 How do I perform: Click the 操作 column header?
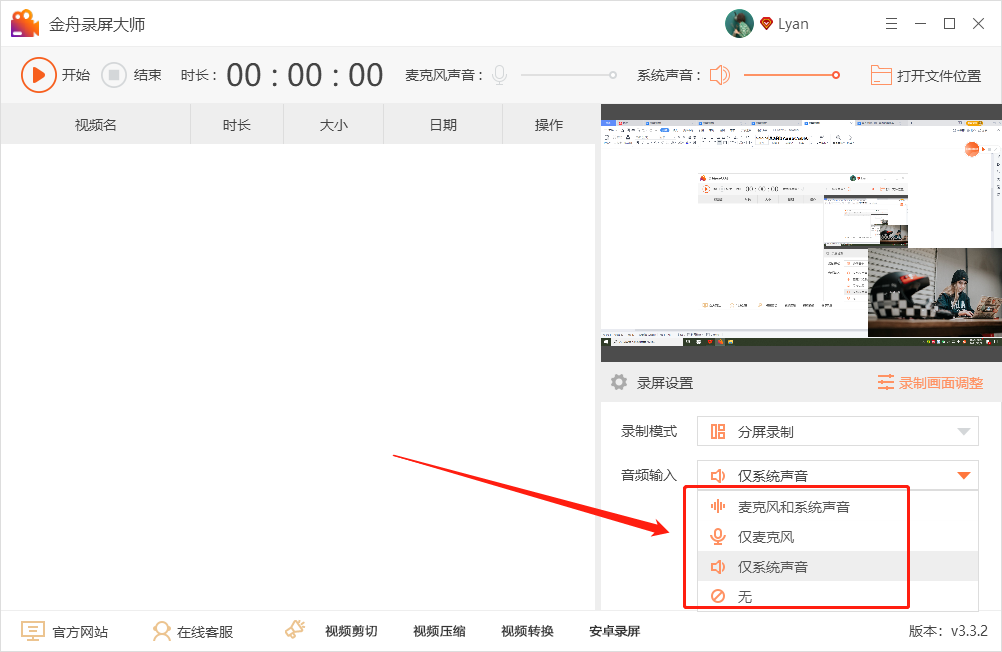click(x=549, y=125)
